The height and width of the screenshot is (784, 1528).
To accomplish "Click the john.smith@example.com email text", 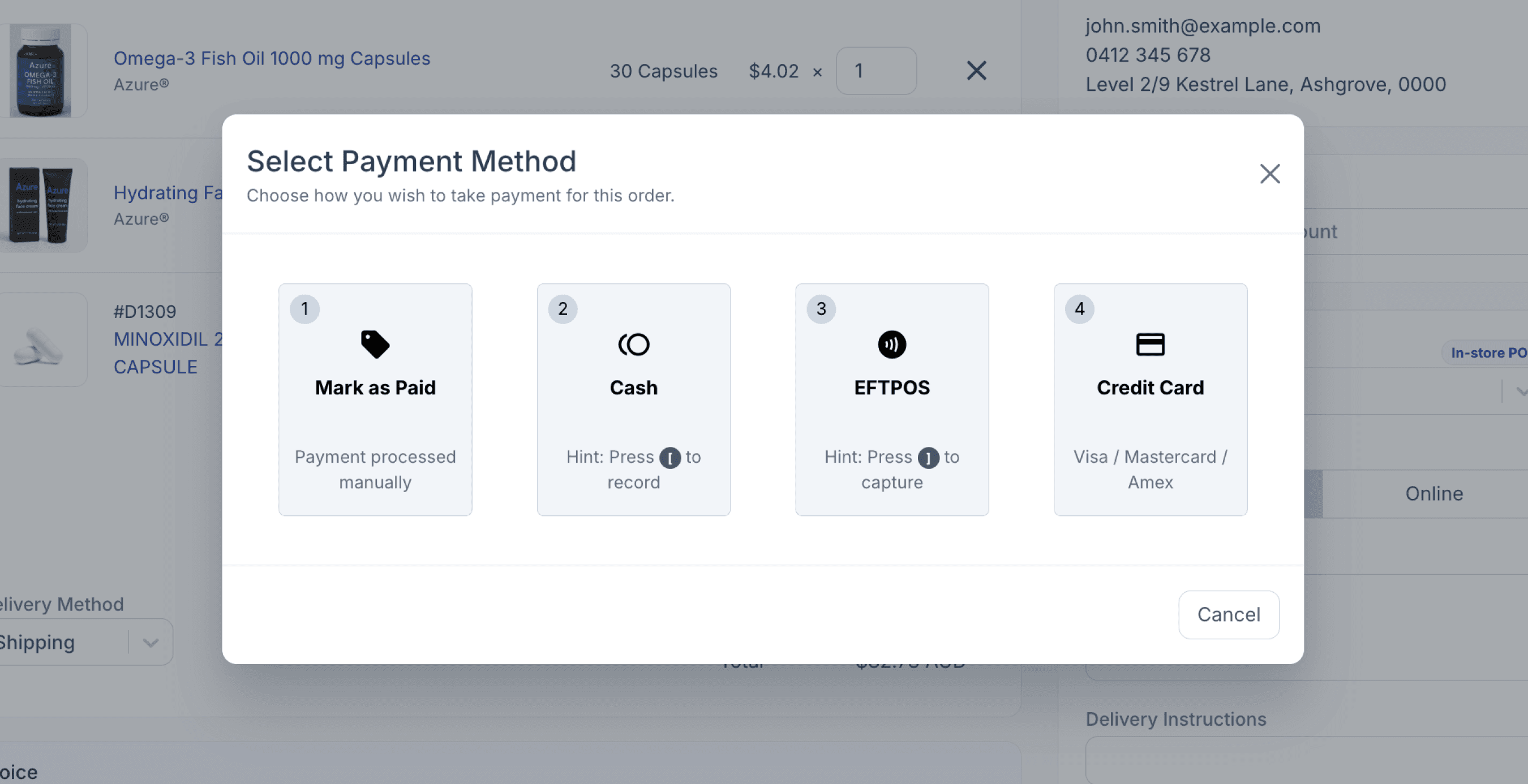I will 1203,26.
